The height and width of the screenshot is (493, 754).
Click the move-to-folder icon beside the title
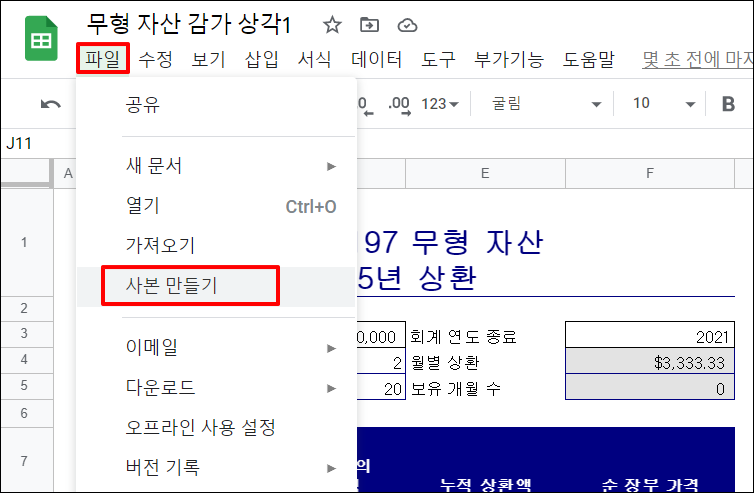370,25
